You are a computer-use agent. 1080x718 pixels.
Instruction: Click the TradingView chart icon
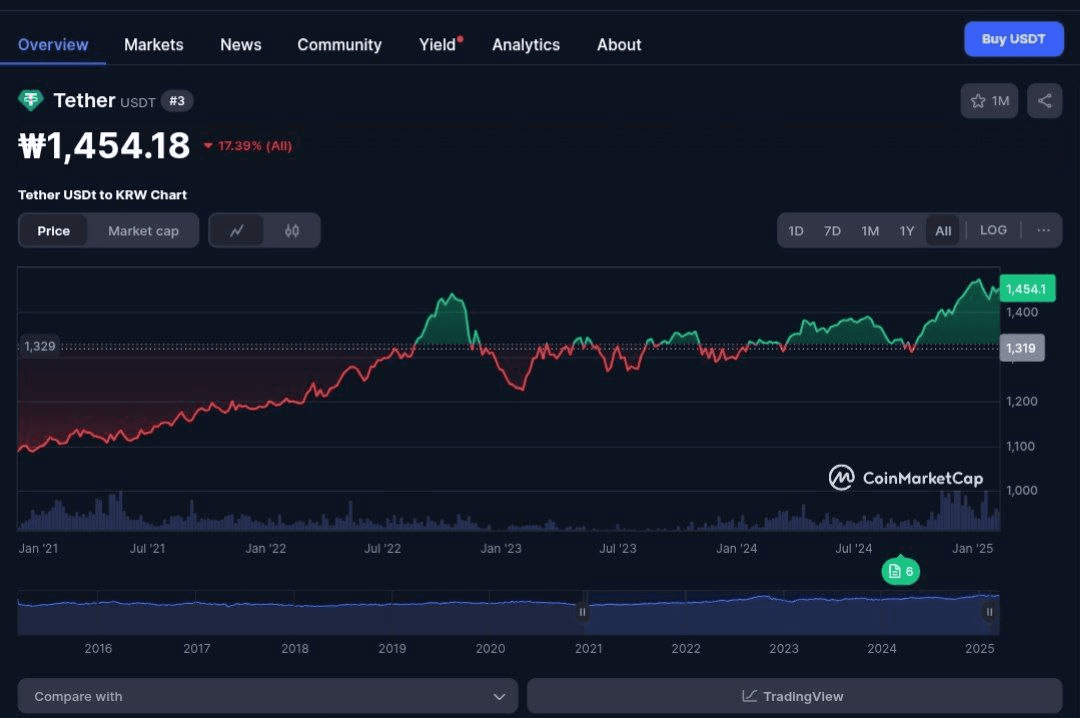[749, 696]
